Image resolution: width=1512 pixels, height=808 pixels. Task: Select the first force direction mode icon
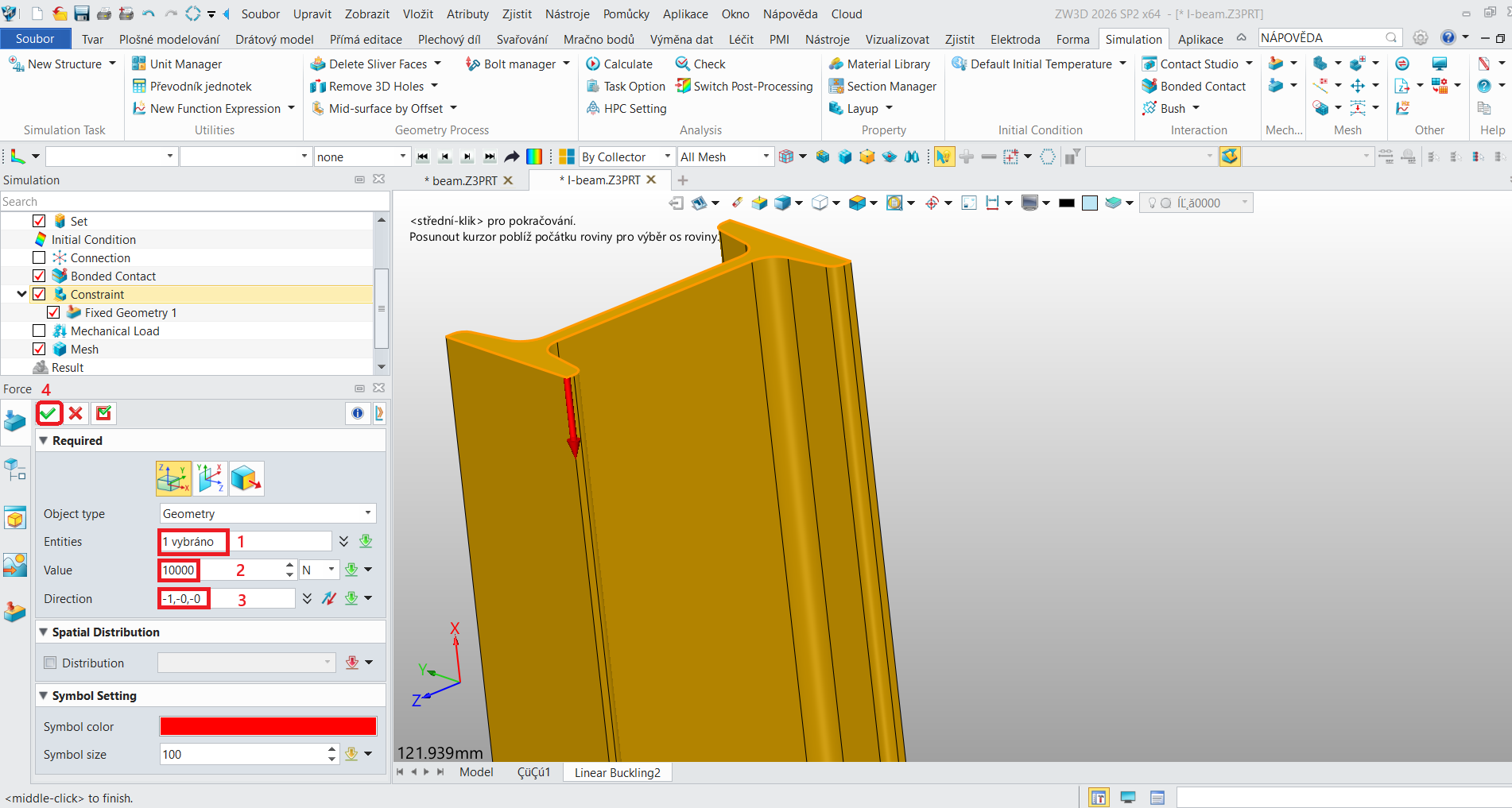coord(173,478)
